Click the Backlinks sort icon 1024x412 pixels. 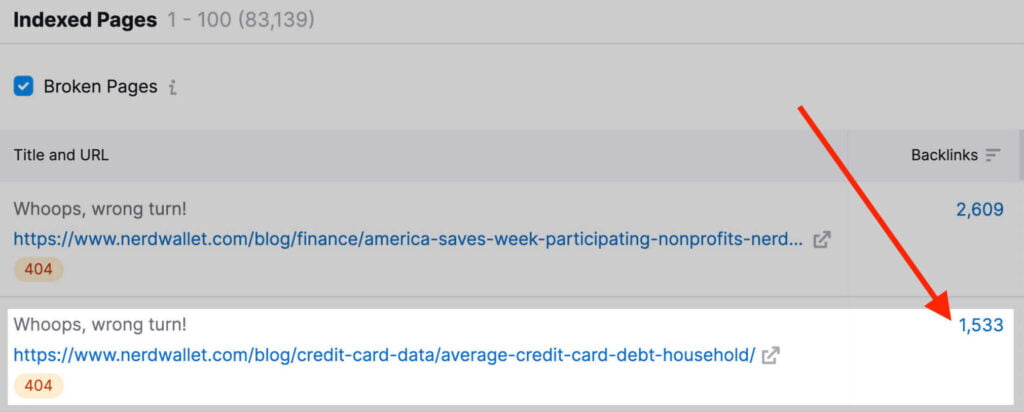point(993,155)
